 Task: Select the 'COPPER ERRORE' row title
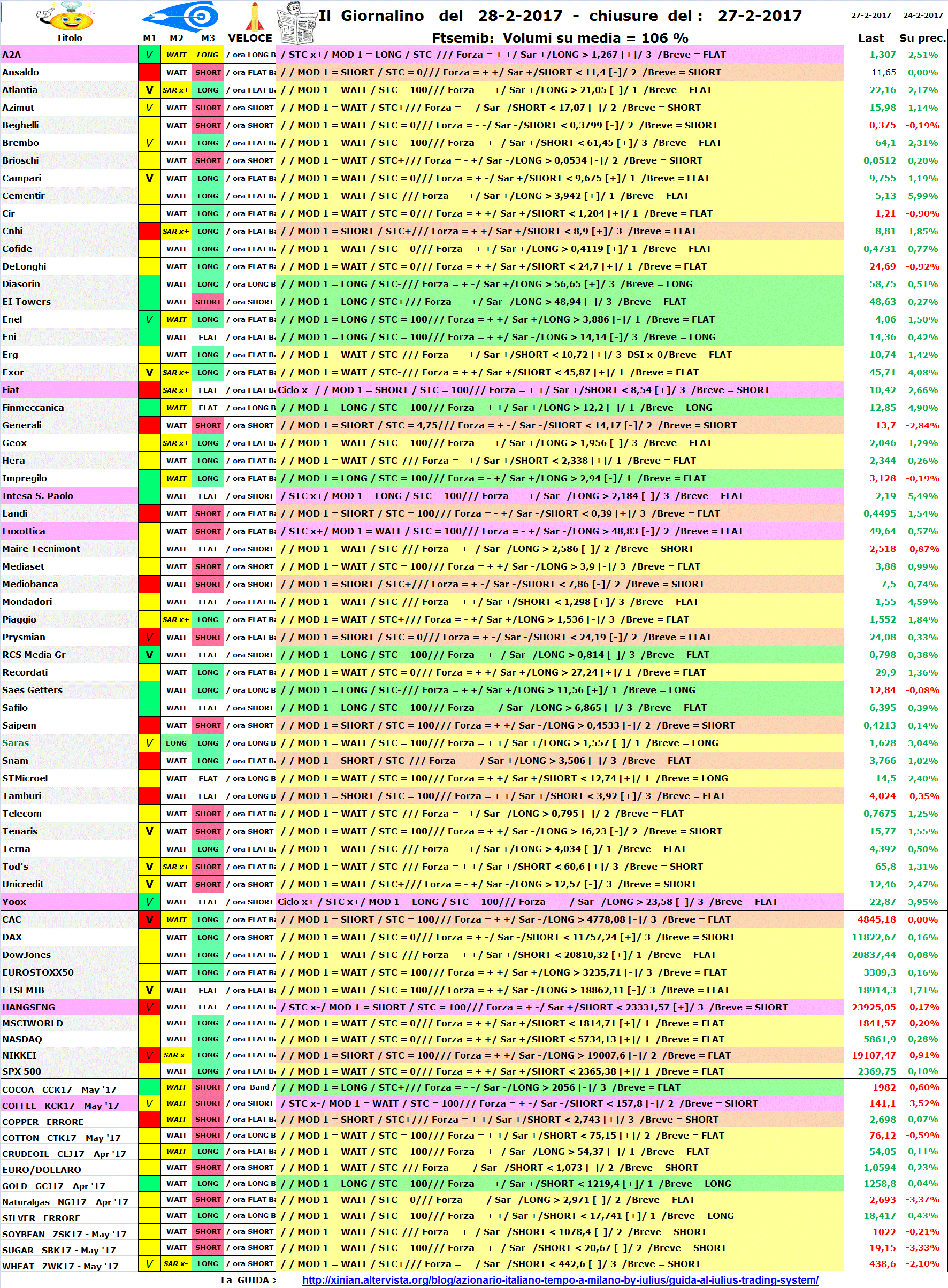pyautogui.click(x=43, y=1122)
